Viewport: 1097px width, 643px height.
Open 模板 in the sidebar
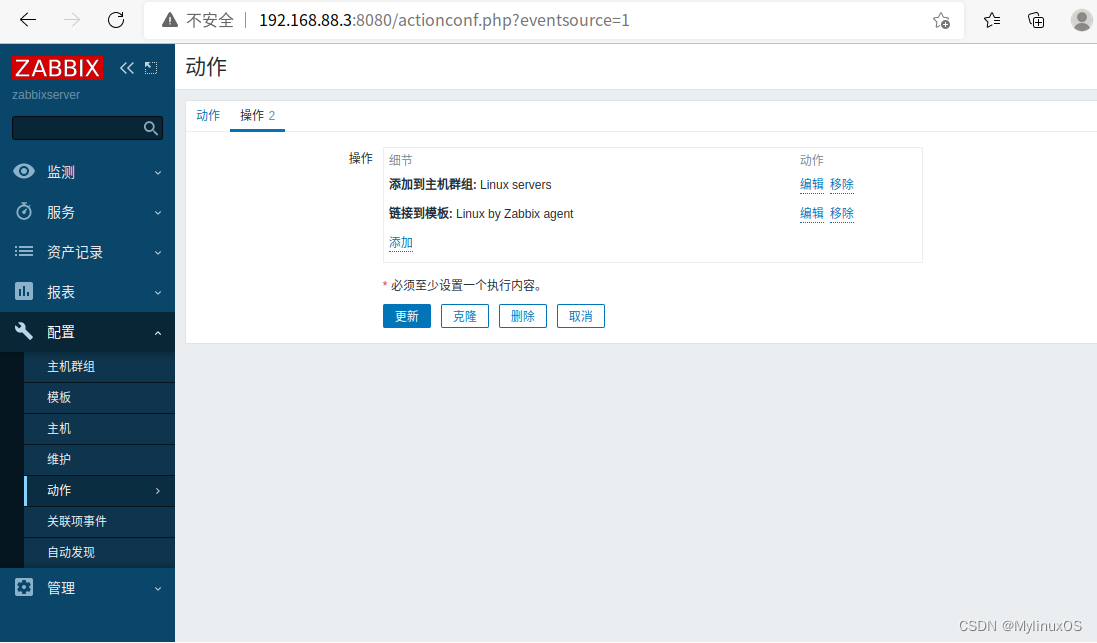click(99, 397)
